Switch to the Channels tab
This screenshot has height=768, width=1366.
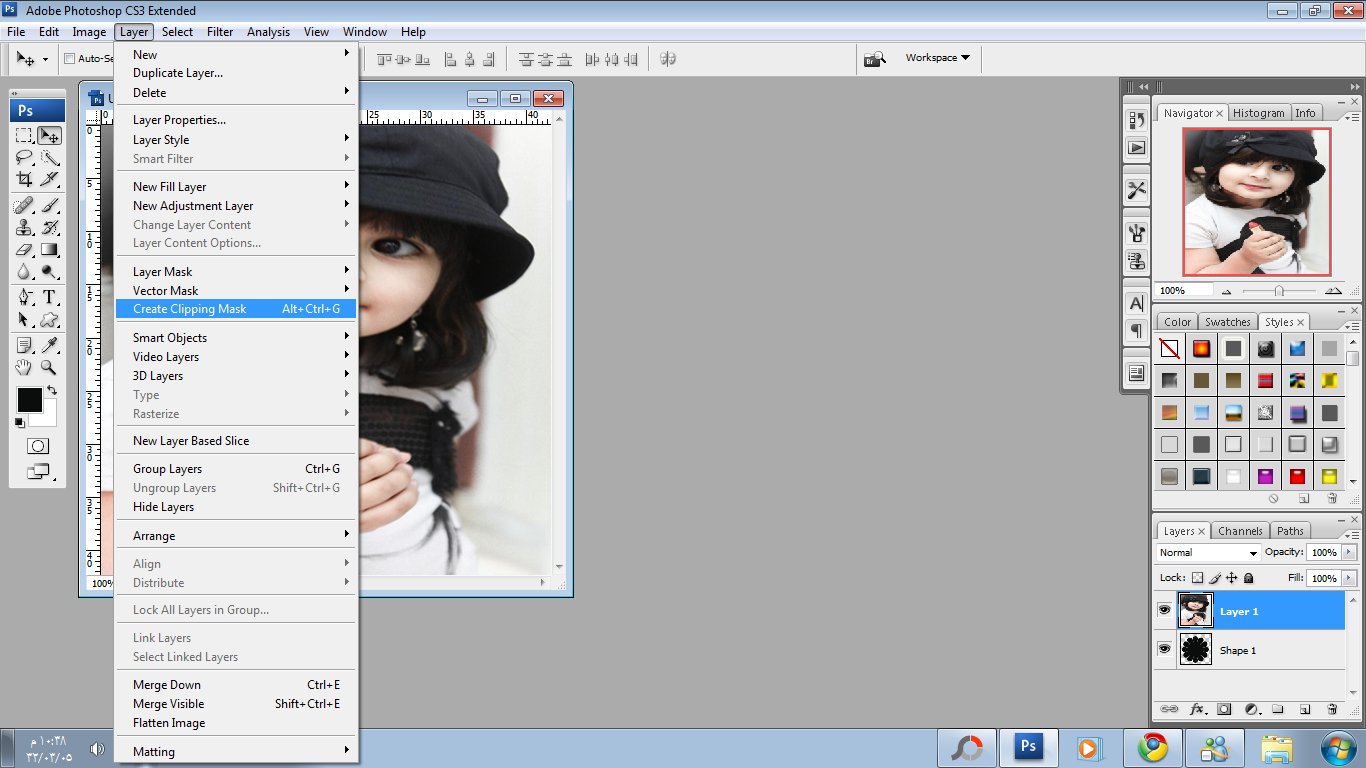pos(1240,531)
